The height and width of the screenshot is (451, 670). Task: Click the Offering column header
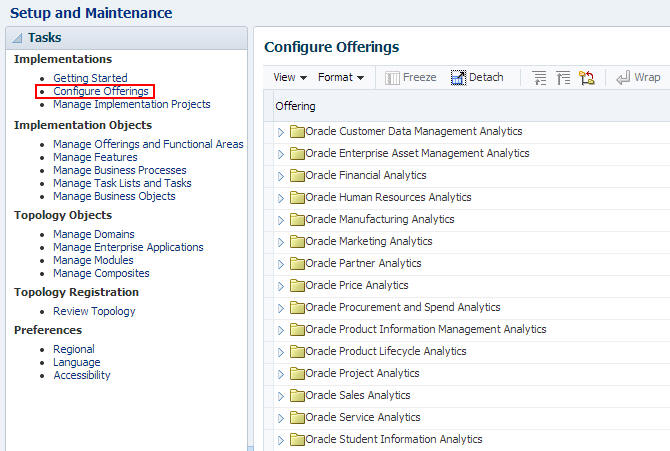pyautogui.click(x=295, y=106)
